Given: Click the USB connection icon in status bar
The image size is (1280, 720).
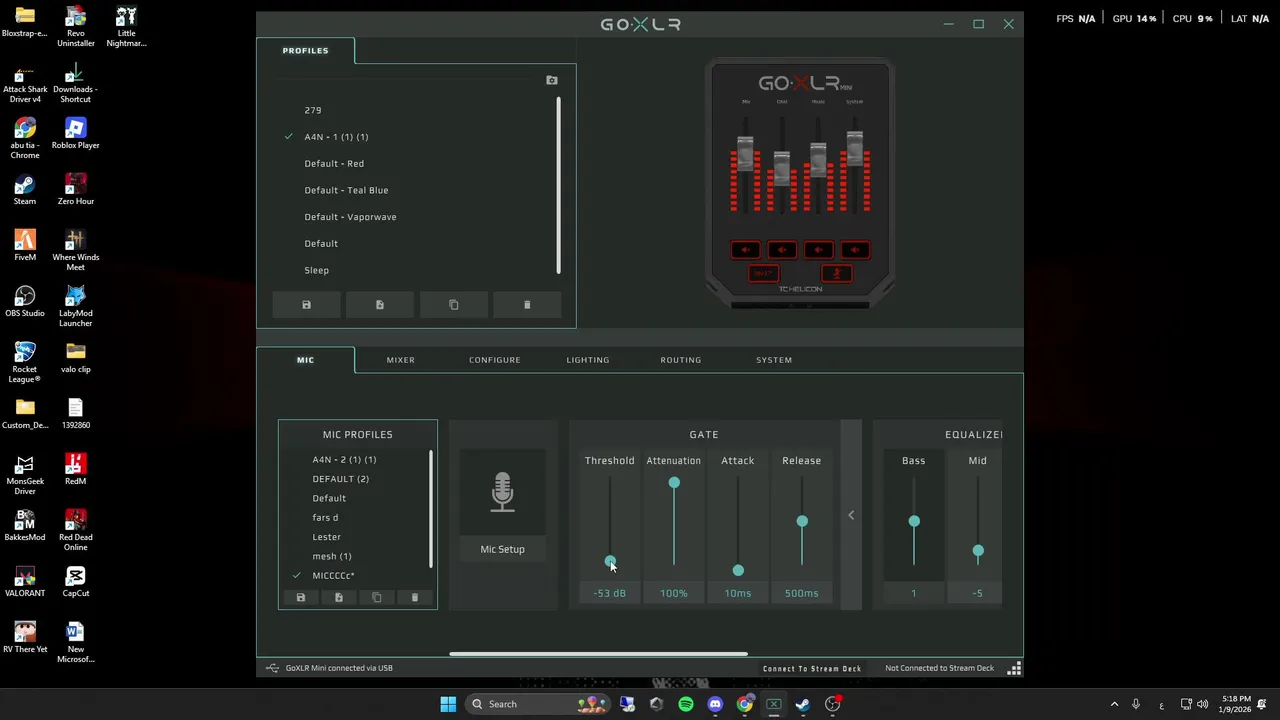Looking at the screenshot, I should [x=272, y=668].
